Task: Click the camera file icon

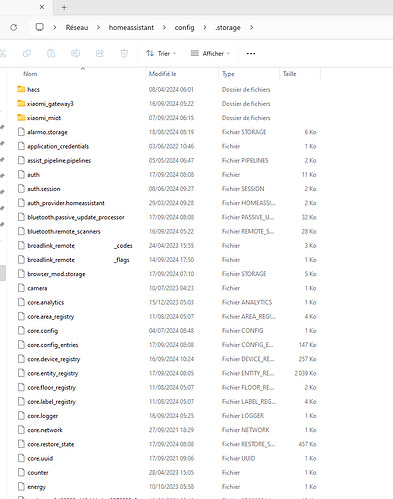Action: [x=21, y=288]
